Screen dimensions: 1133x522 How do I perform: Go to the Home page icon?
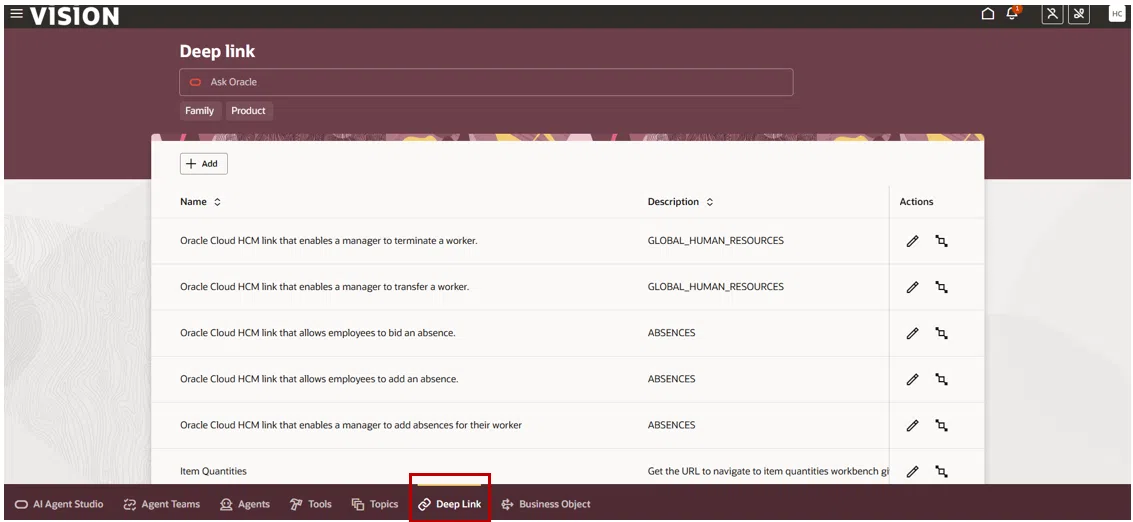(988, 14)
